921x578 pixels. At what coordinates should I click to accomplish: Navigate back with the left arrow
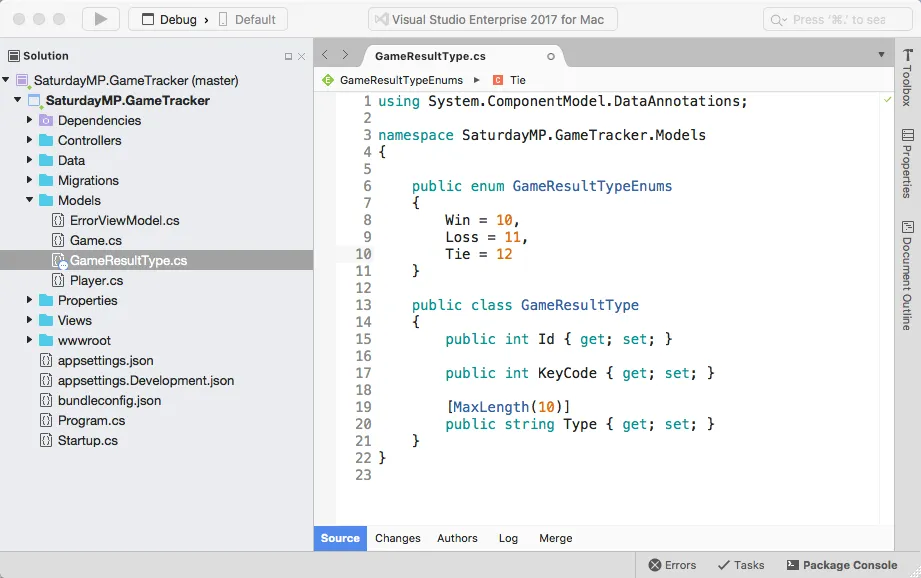pos(325,55)
